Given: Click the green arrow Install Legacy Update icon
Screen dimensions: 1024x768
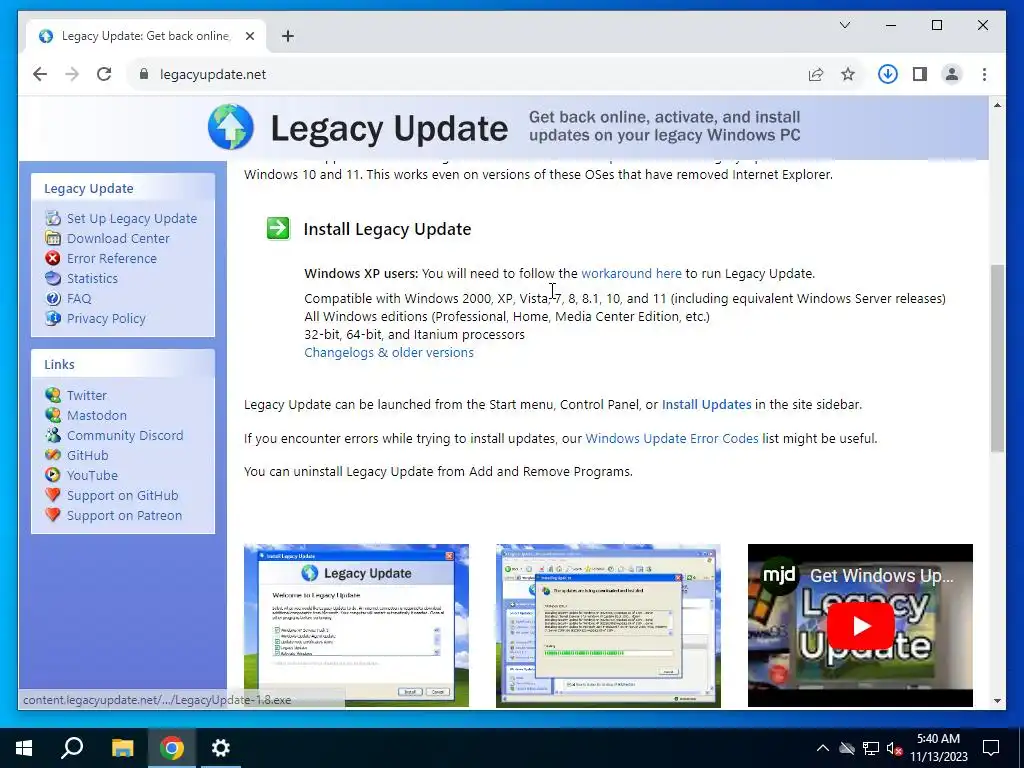Looking at the screenshot, I should [278, 229].
